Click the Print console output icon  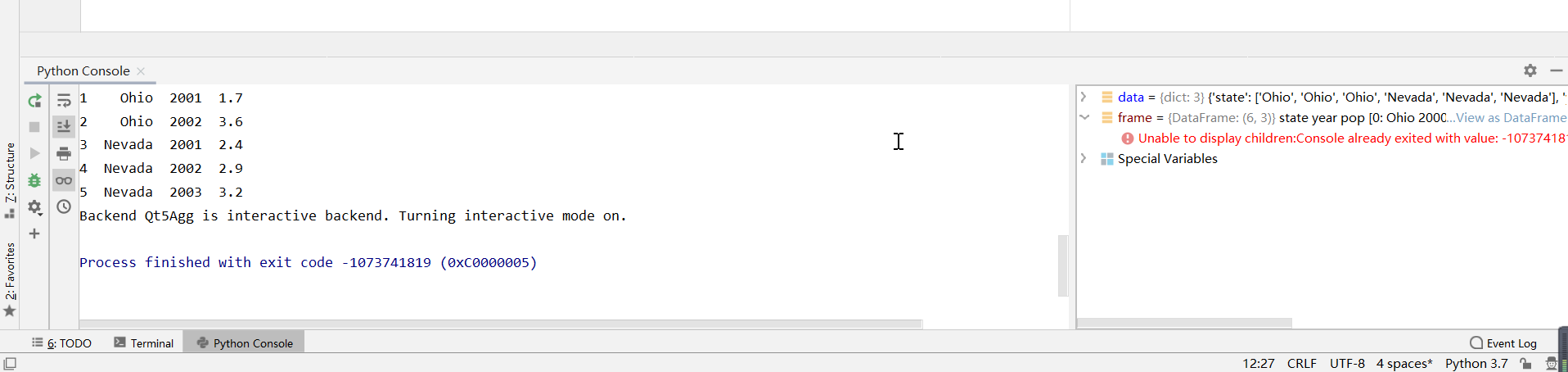[x=64, y=153]
